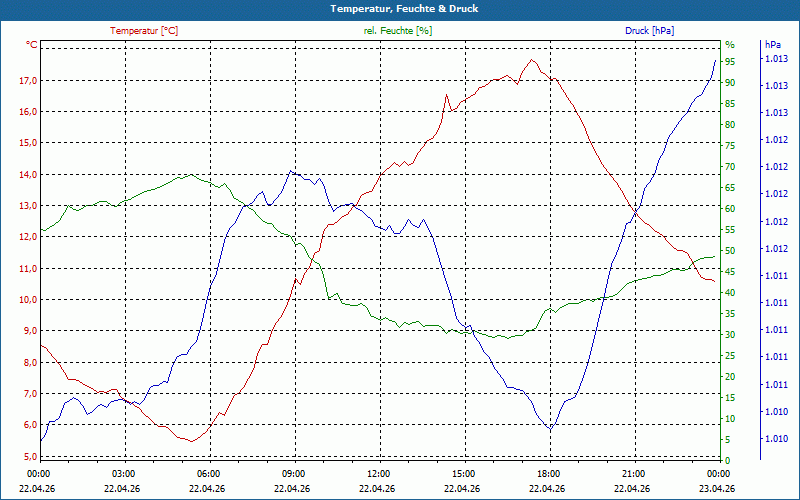Click the green 75 humidity axis value
800x500 pixels.
pos(730,146)
